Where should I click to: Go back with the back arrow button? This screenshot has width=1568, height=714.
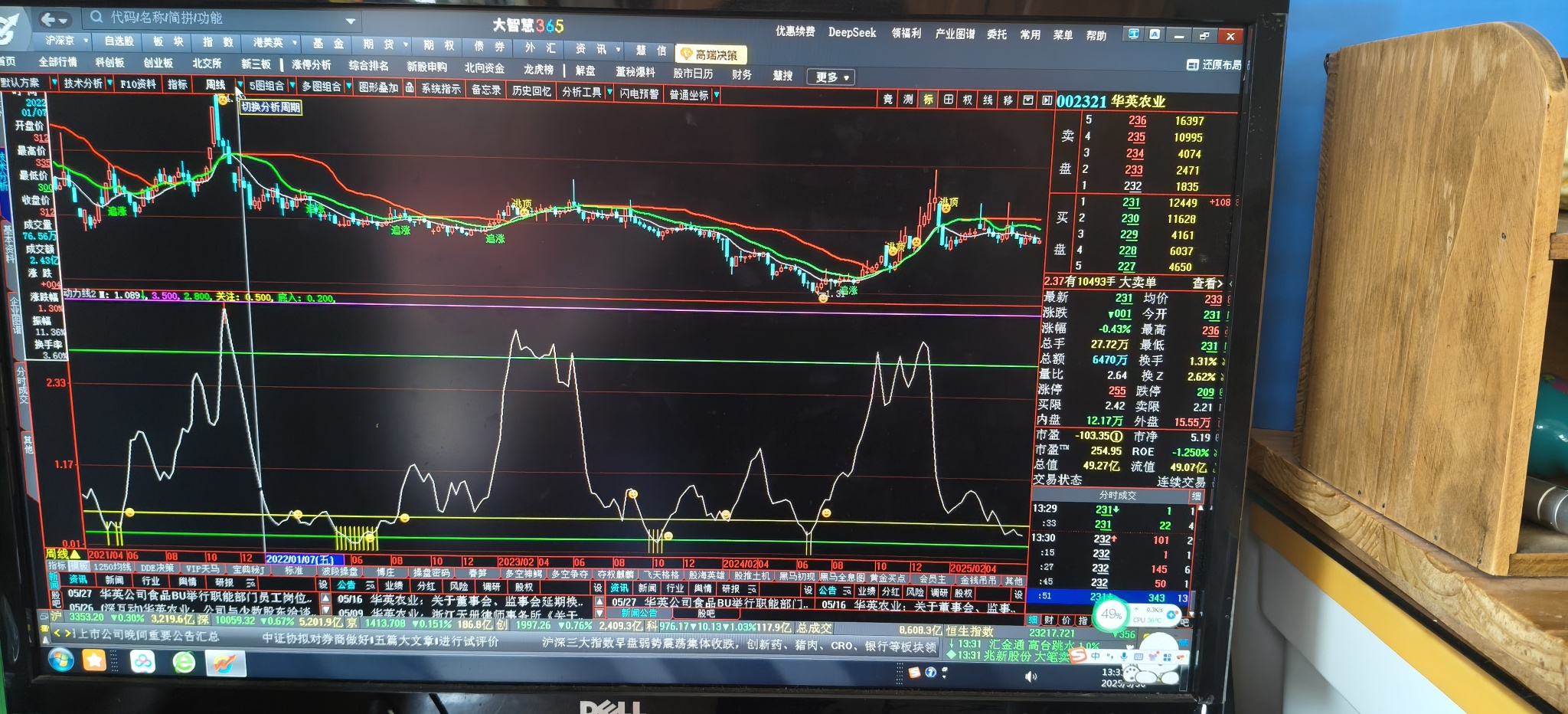[x=49, y=19]
